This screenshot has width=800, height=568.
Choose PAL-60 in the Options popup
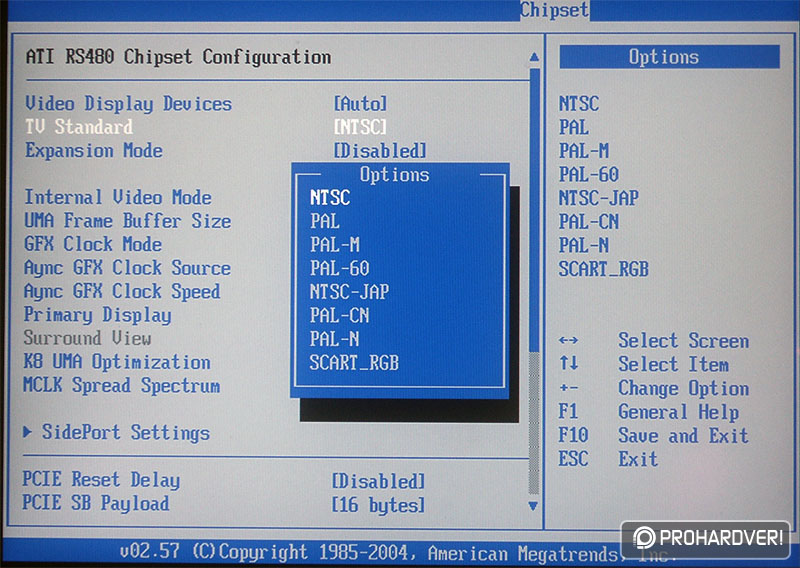click(x=340, y=268)
